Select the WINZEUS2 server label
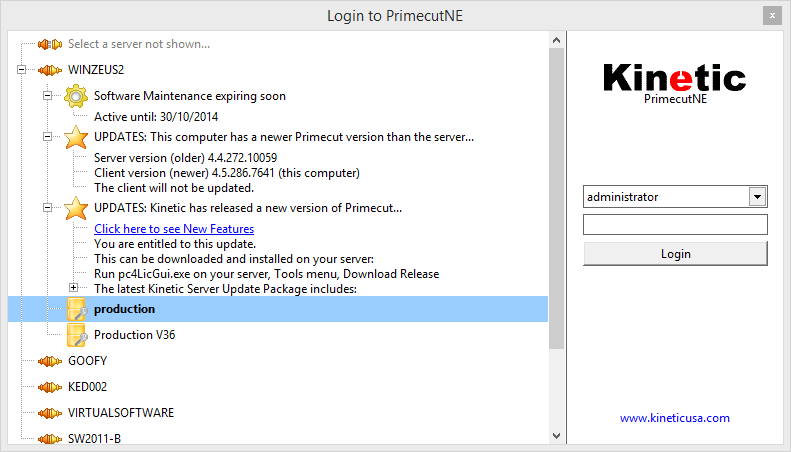 click(x=96, y=70)
